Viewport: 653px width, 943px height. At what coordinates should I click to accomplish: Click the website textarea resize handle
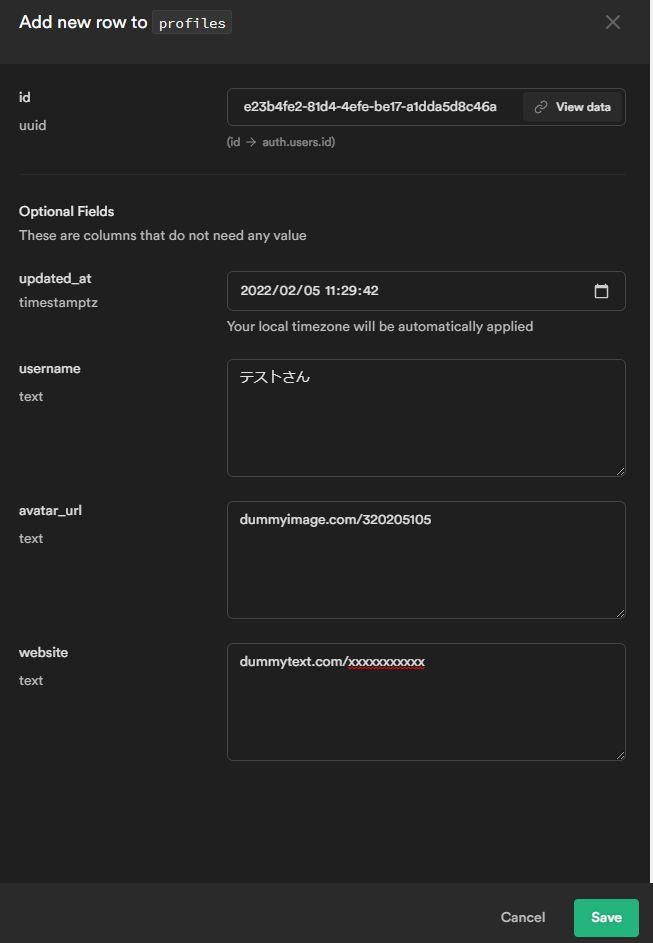click(x=620, y=754)
